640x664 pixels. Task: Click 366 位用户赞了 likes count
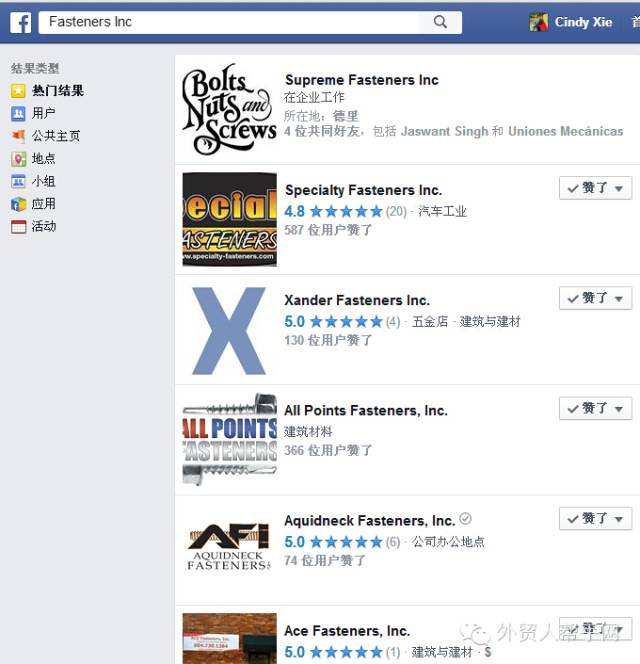pos(328,450)
